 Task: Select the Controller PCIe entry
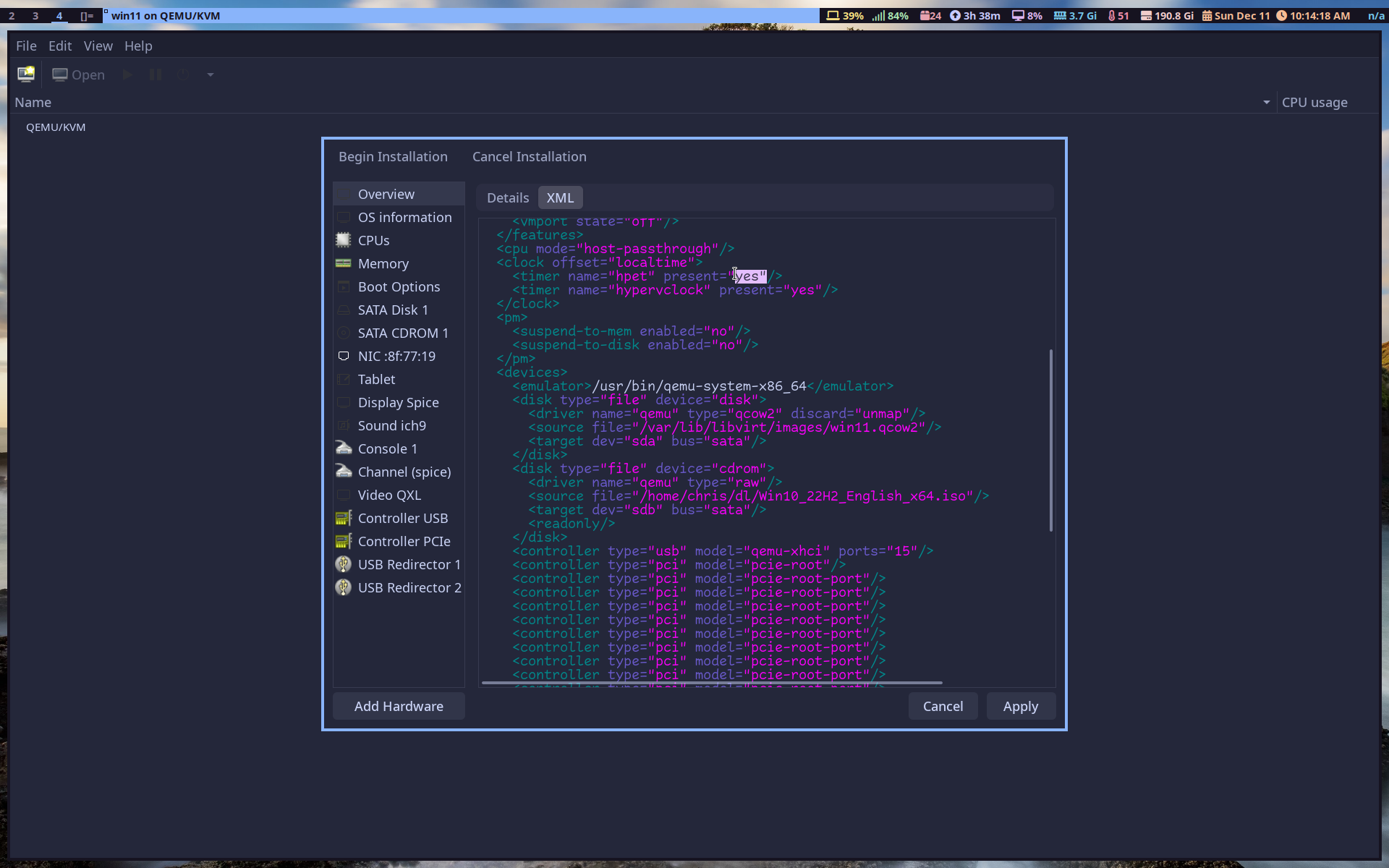(399, 541)
